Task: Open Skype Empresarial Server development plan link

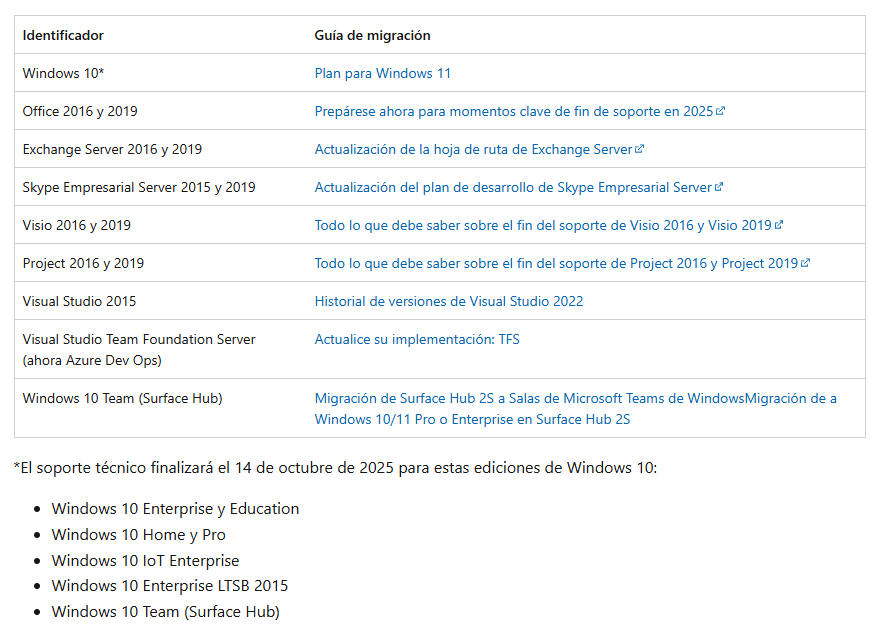Action: pyautogui.click(x=512, y=187)
